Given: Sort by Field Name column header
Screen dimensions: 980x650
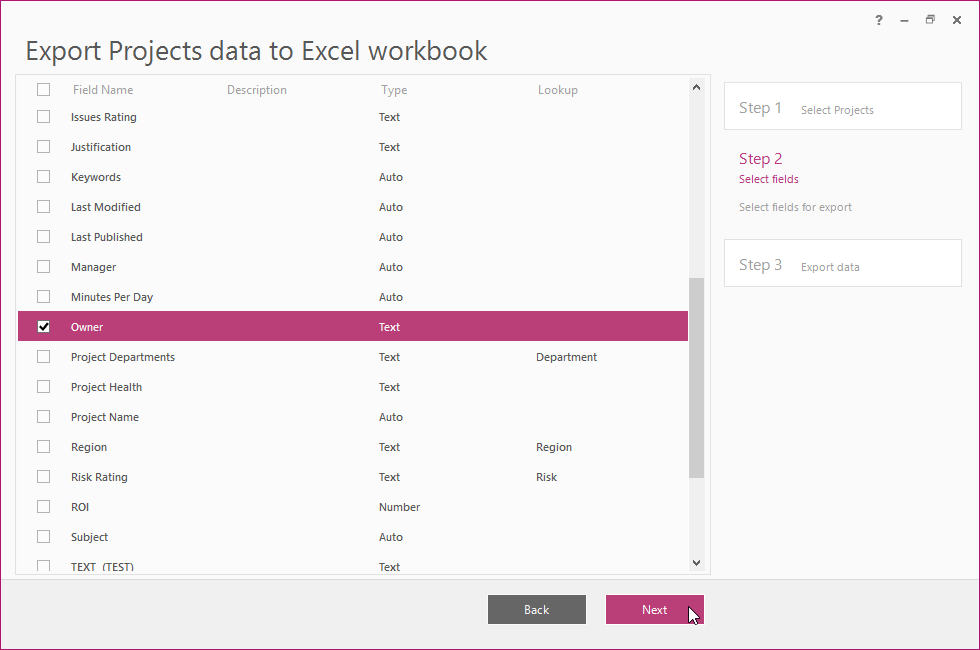Looking at the screenshot, I should pyautogui.click(x=103, y=90).
